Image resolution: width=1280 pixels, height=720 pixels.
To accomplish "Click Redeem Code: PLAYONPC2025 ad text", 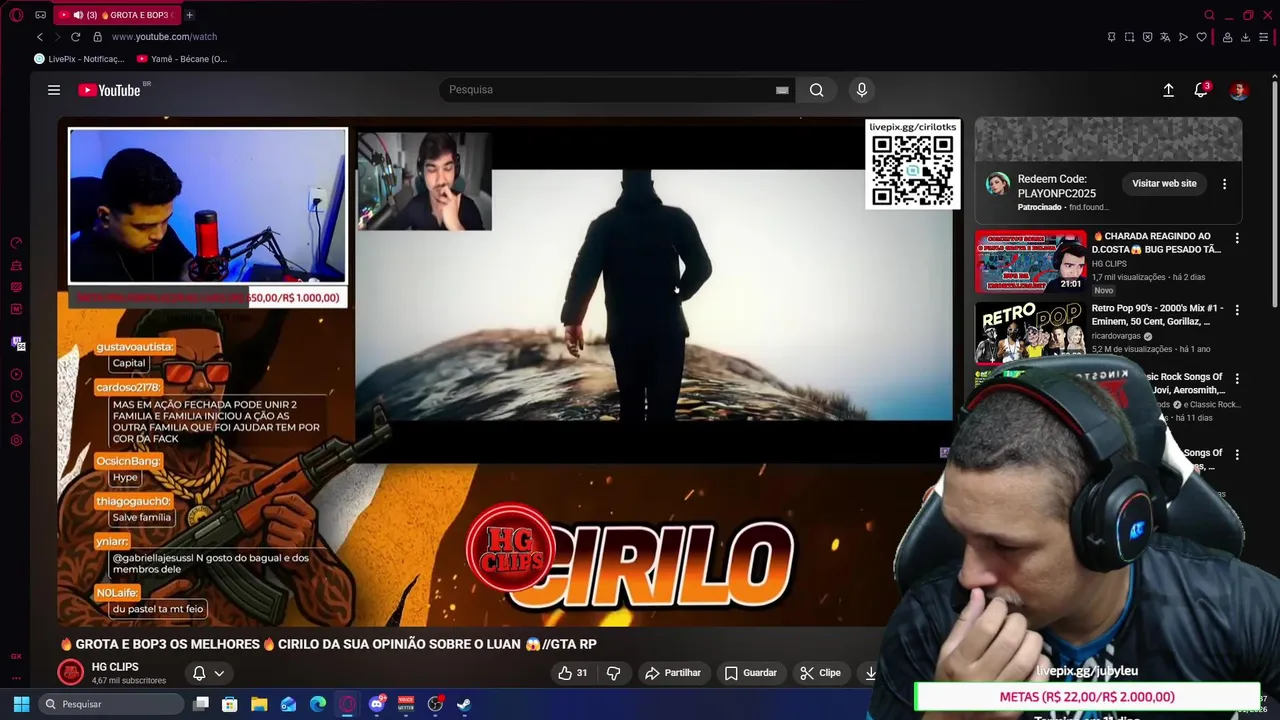I will [1057, 186].
